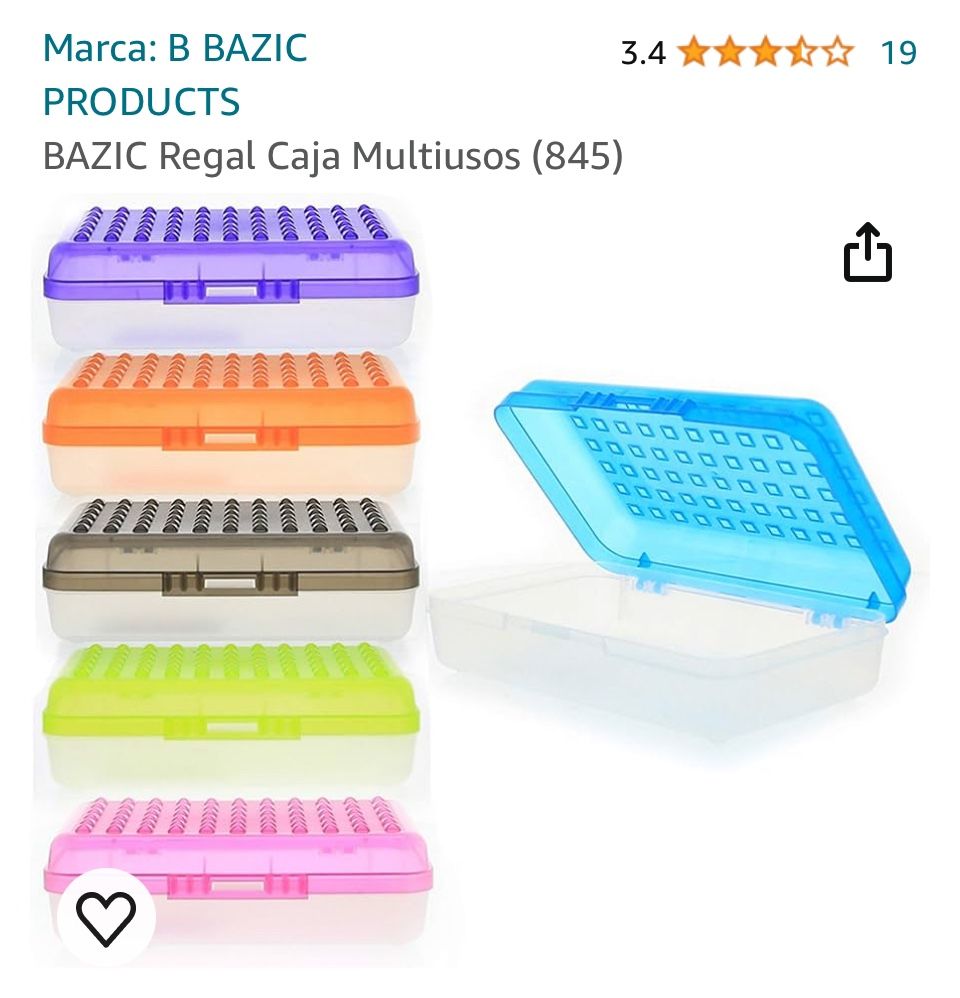Tap the green box in the image
The image size is (960, 998).
[231, 713]
